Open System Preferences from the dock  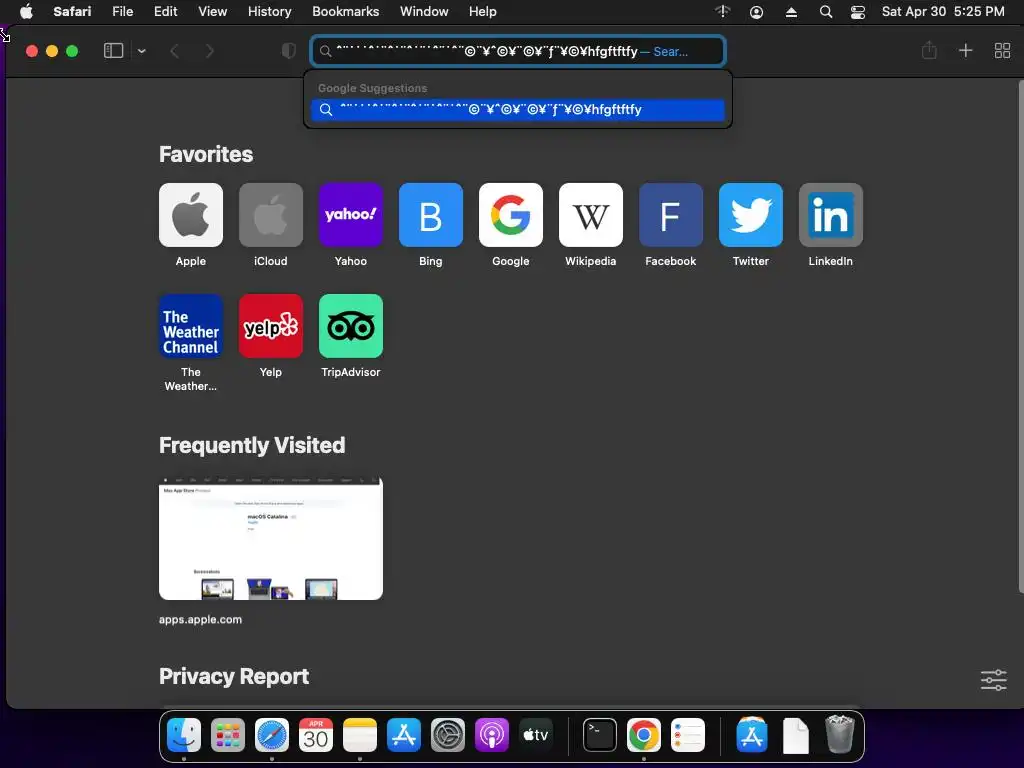click(448, 735)
